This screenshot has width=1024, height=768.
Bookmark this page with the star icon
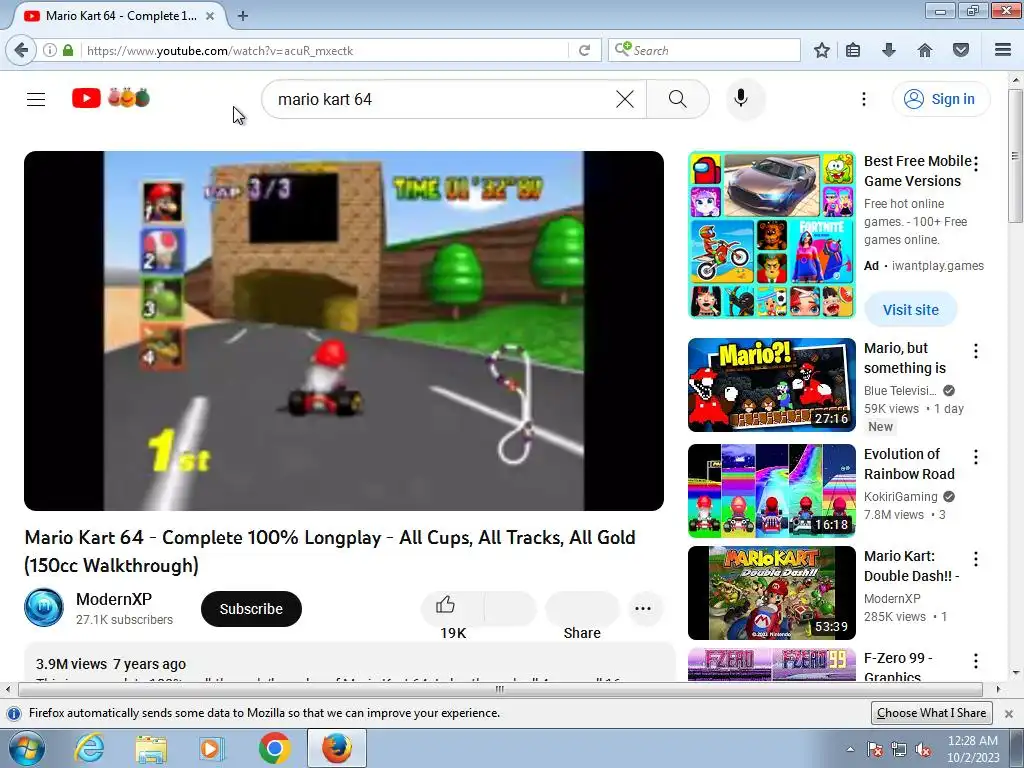(822, 50)
